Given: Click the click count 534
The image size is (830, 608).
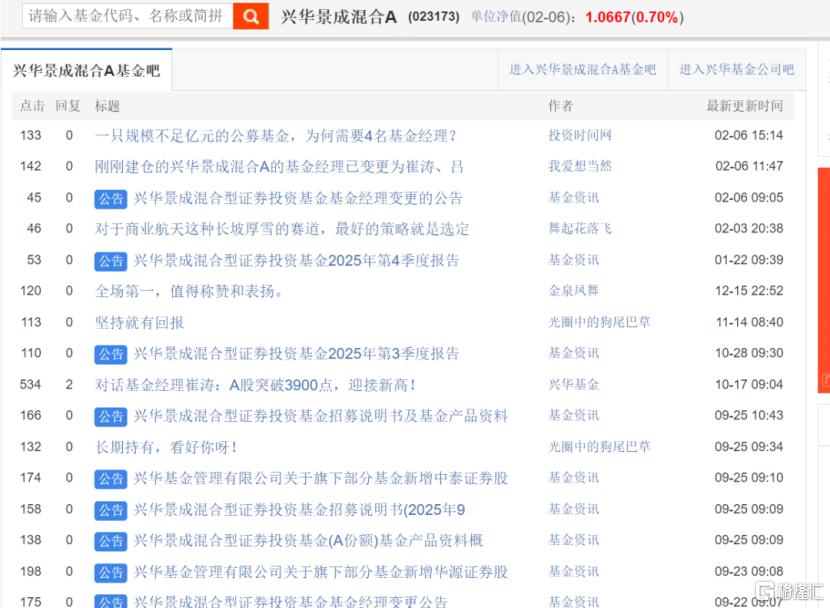Looking at the screenshot, I should click(x=30, y=384).
